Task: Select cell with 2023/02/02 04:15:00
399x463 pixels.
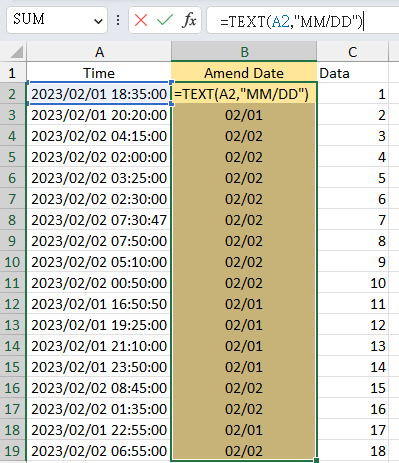Action: pyautogui.click(x=99, y=136)
